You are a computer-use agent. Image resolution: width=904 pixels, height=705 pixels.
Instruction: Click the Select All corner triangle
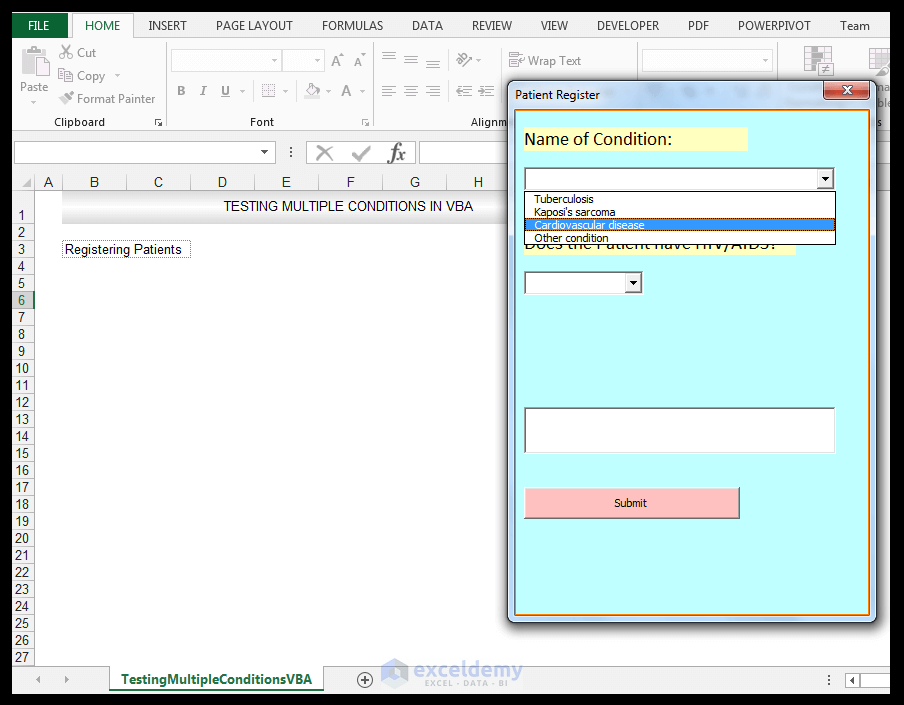coord(27,183)
